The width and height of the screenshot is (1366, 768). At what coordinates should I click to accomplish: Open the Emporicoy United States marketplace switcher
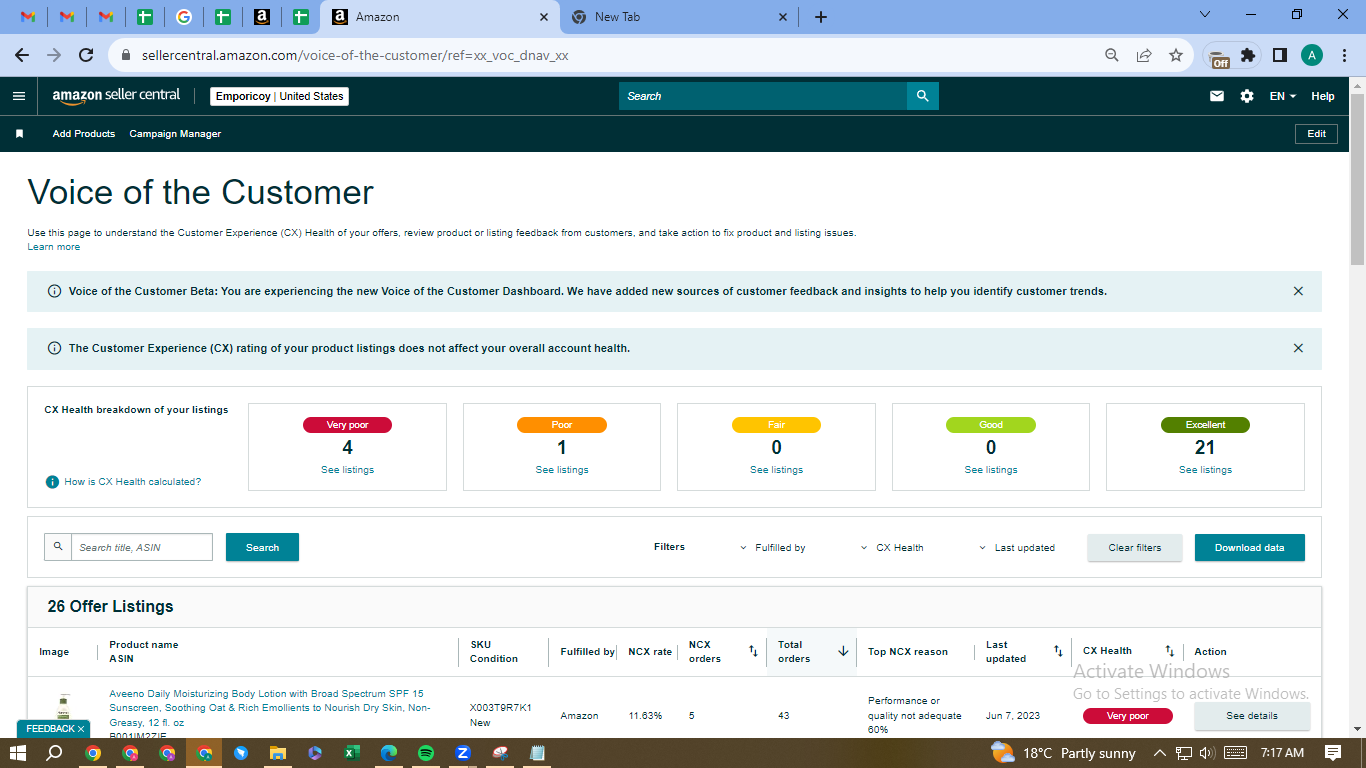coord(280,96)
